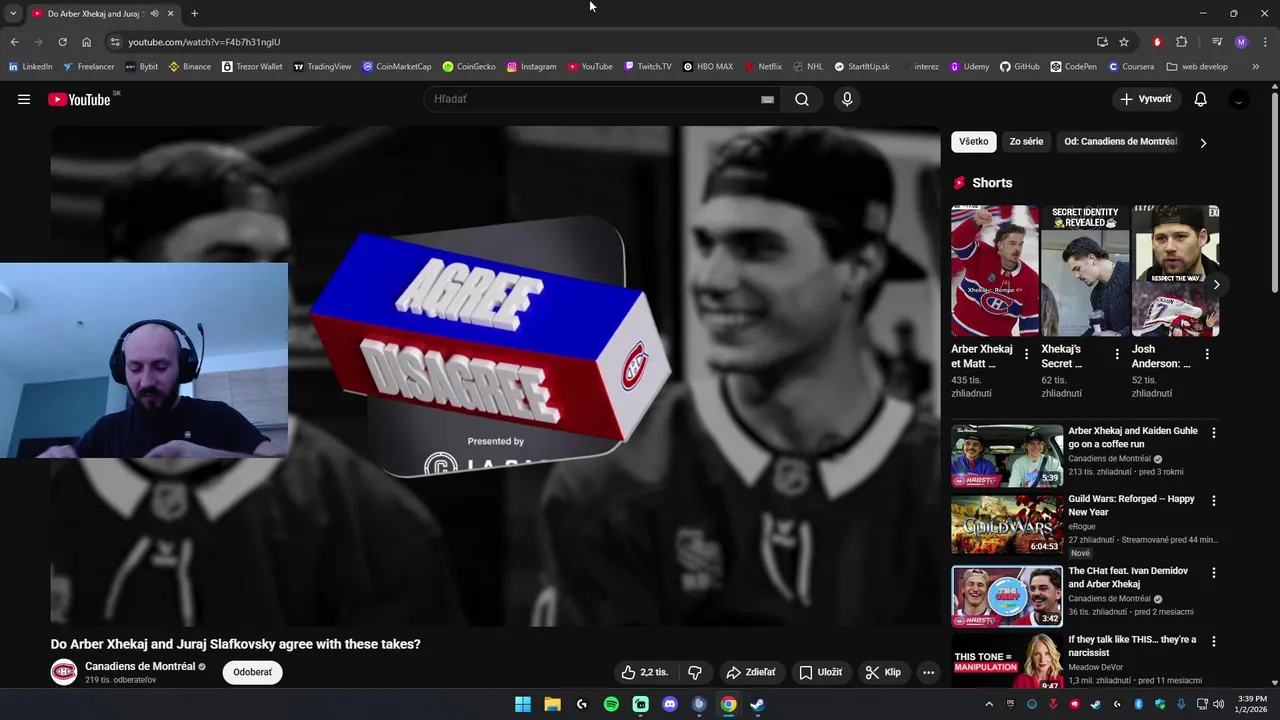Open options for Josh Anderson Short

pos(1206,354)
